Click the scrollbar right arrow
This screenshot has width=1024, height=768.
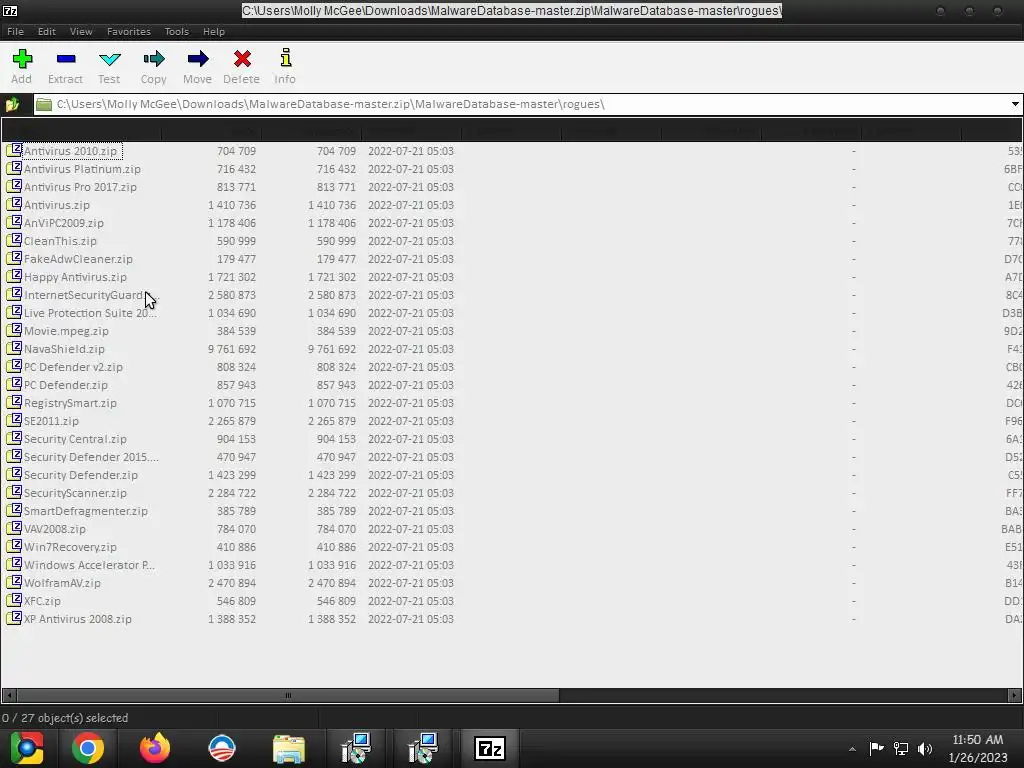1015,696
